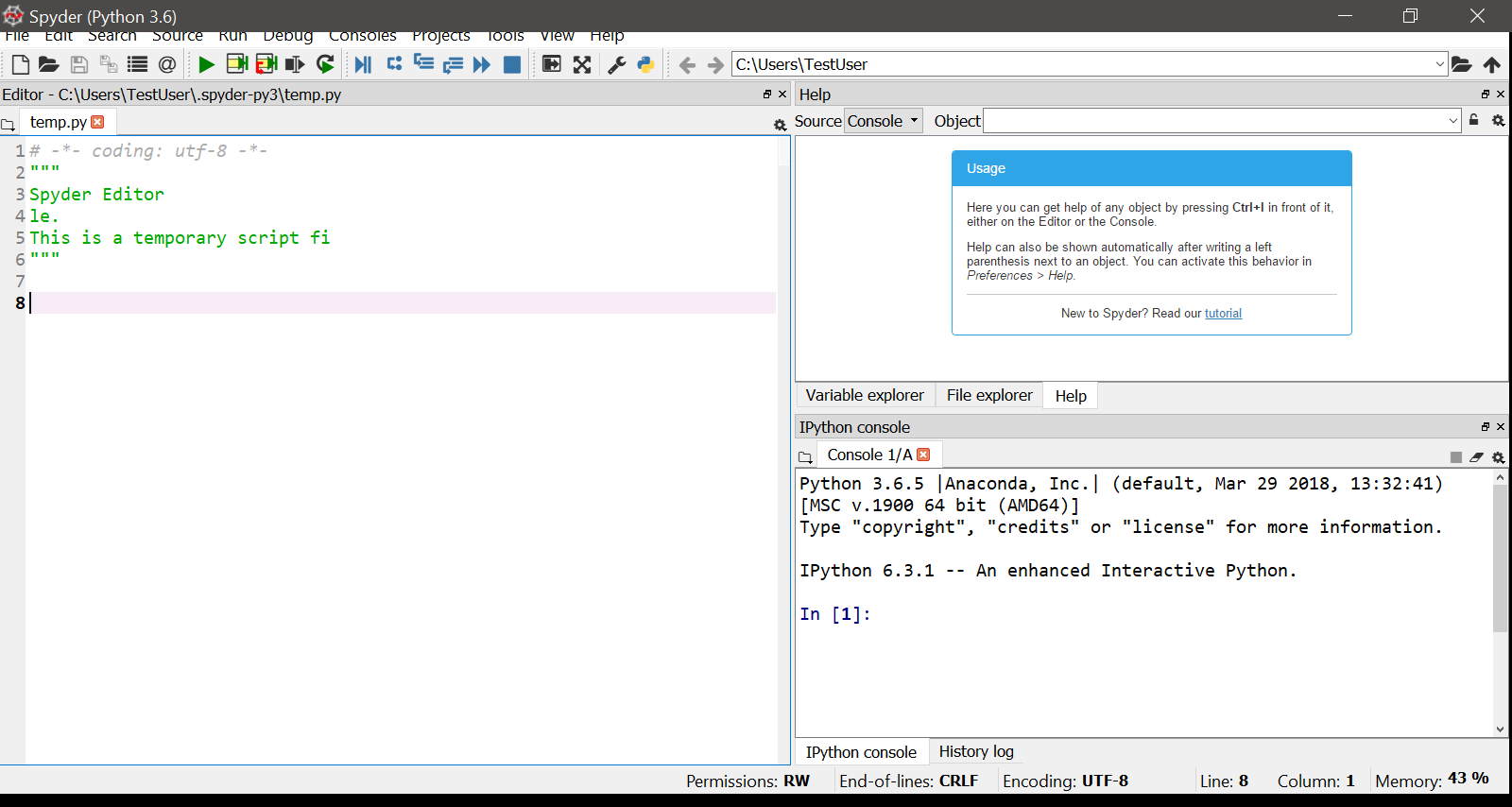Open PYTHONPATH manager python icon
The height and width of the screenshot is (807, 1512).
click(646, 64)
